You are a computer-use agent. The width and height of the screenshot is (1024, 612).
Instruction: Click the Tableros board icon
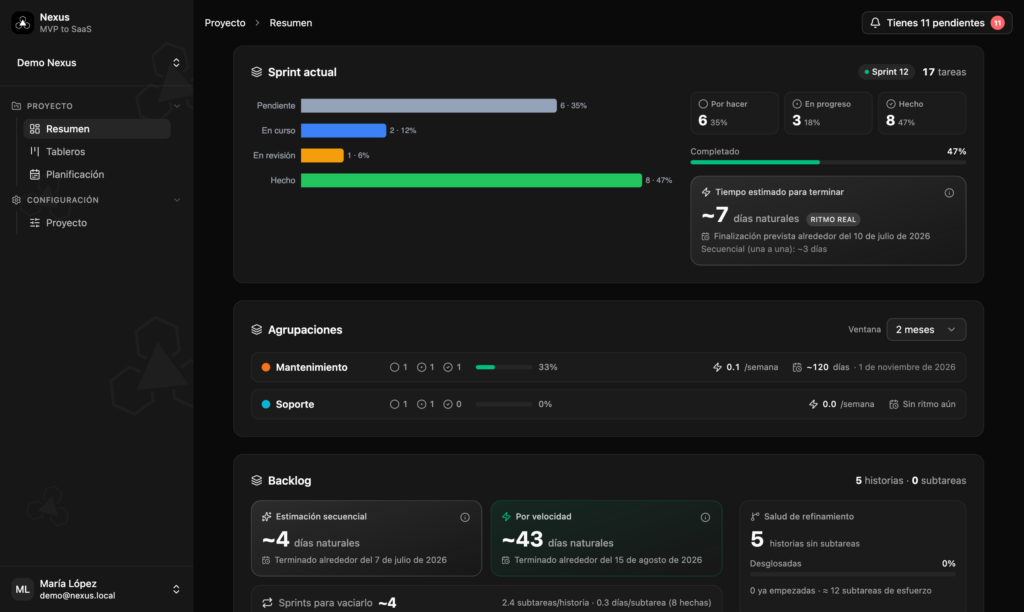[x=35, y=152]
